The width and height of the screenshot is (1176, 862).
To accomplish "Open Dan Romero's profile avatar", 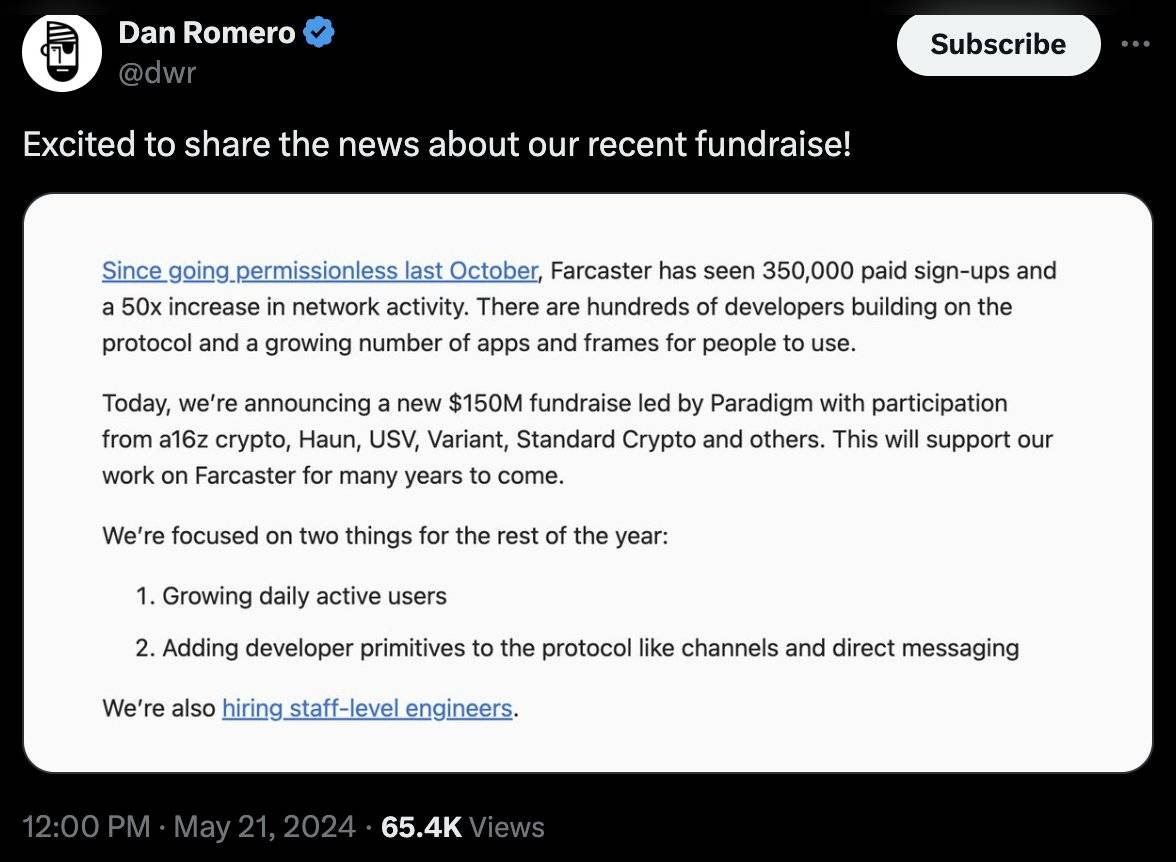I will tap(62, 53).
